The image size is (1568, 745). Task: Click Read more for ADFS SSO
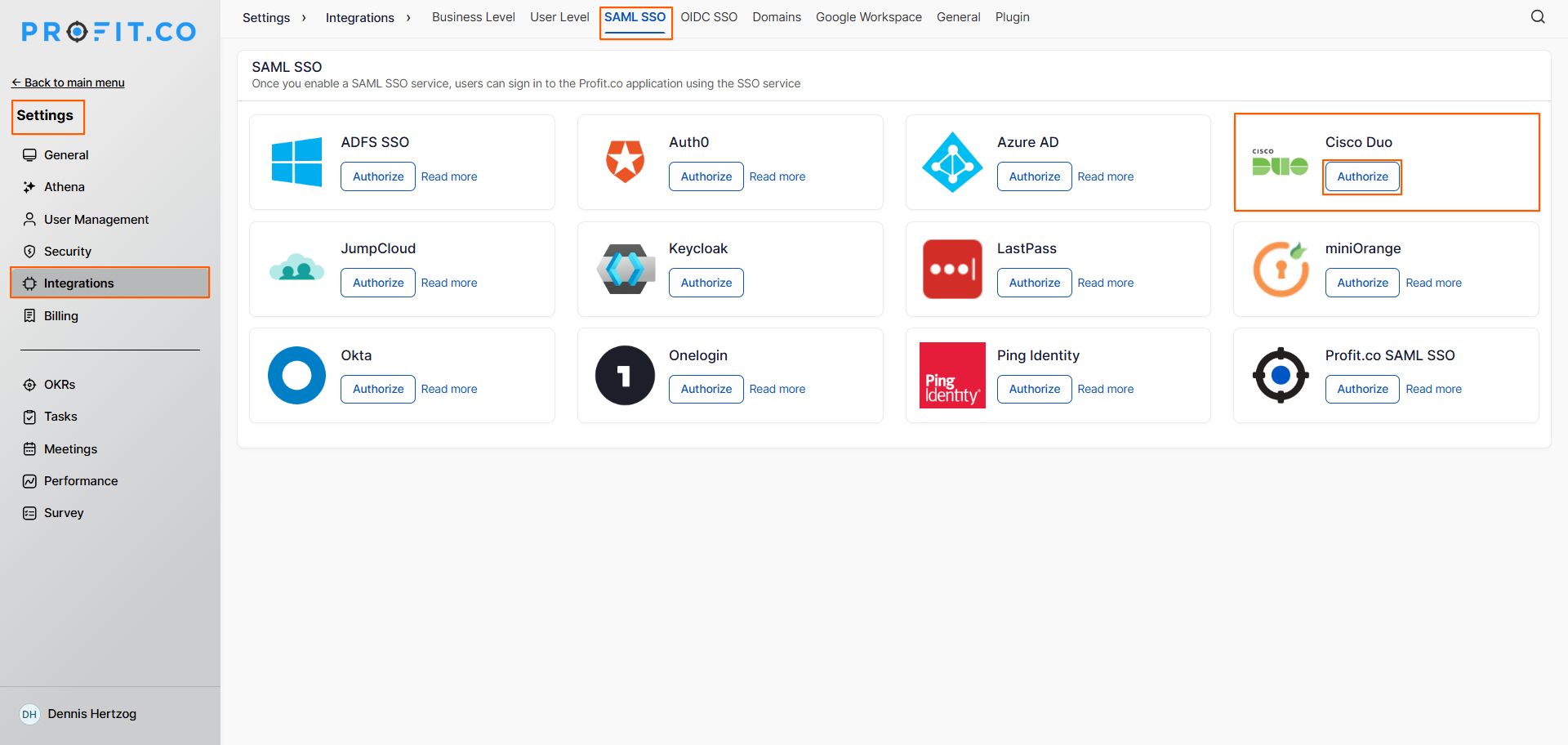click(449, 176)
